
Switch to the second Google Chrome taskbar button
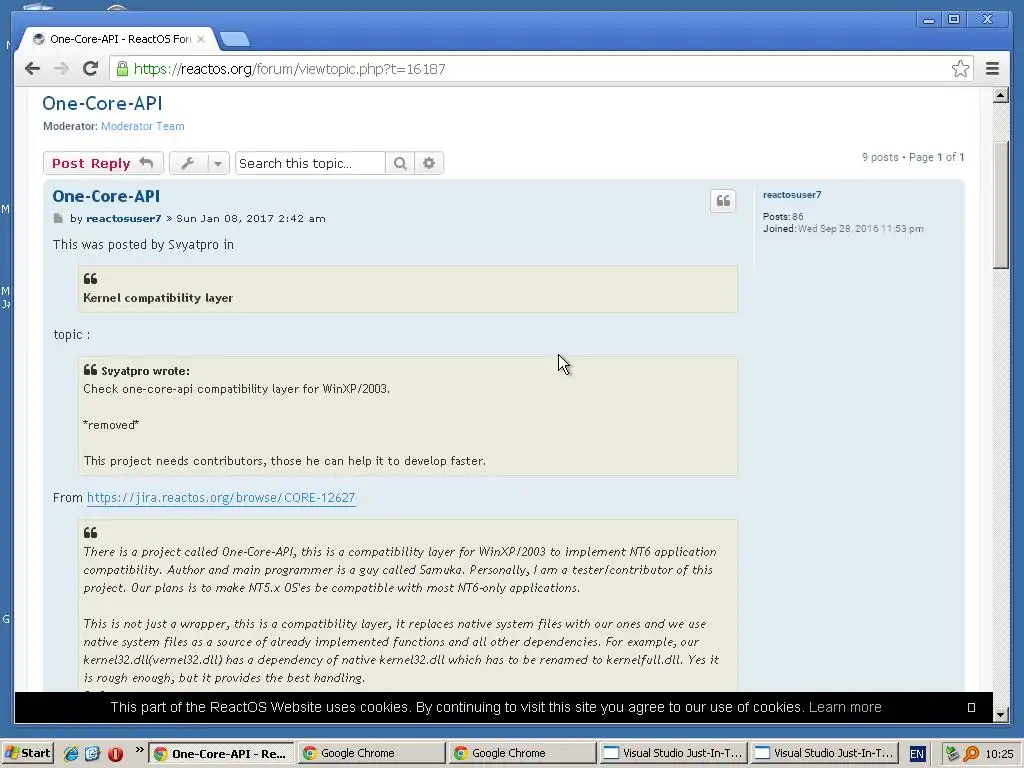523,754
